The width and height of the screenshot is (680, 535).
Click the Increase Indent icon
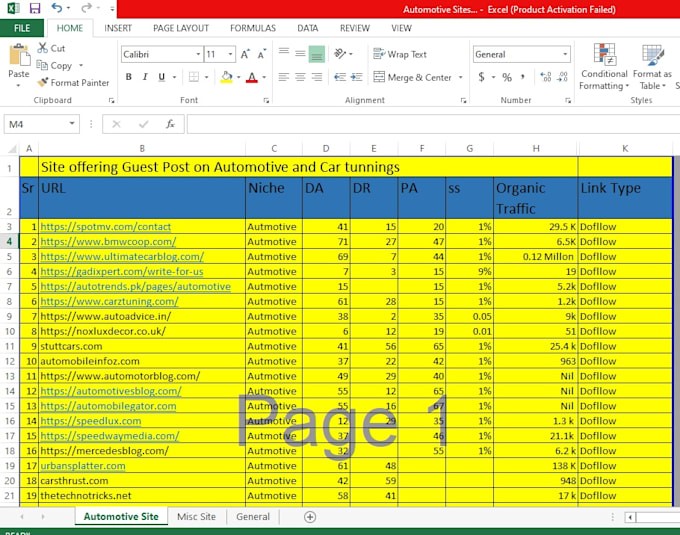click(356, 77)
